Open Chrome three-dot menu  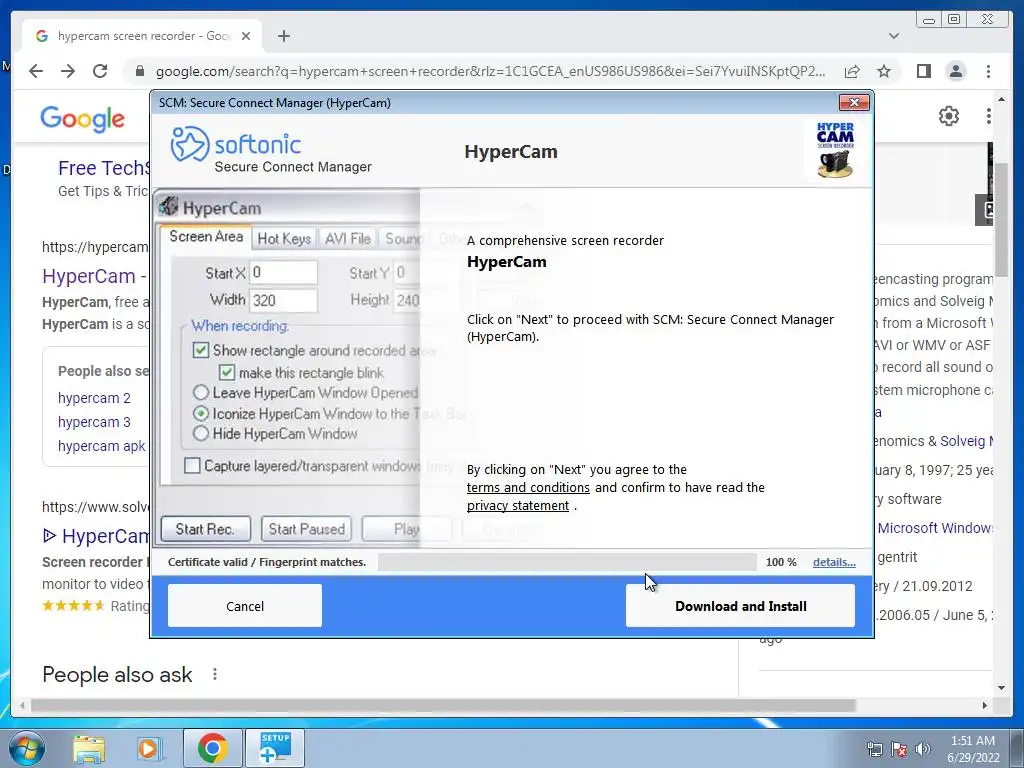(988, 71)
